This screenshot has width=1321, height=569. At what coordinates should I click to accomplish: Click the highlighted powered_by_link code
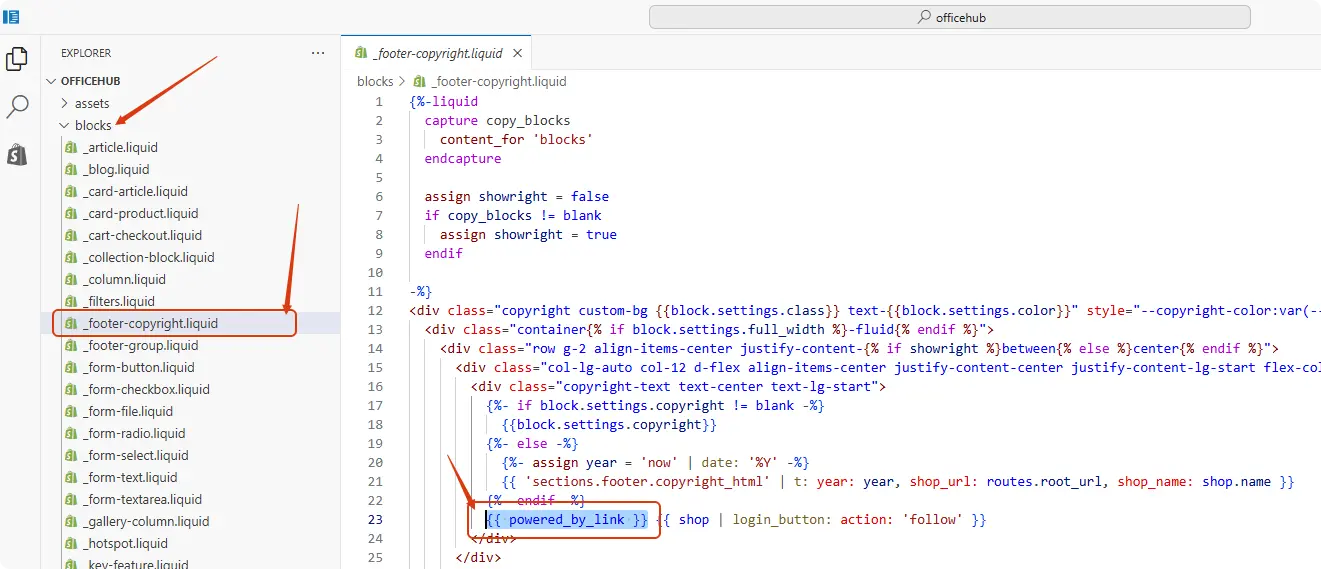pyautogui.click(x=567, y=519)
